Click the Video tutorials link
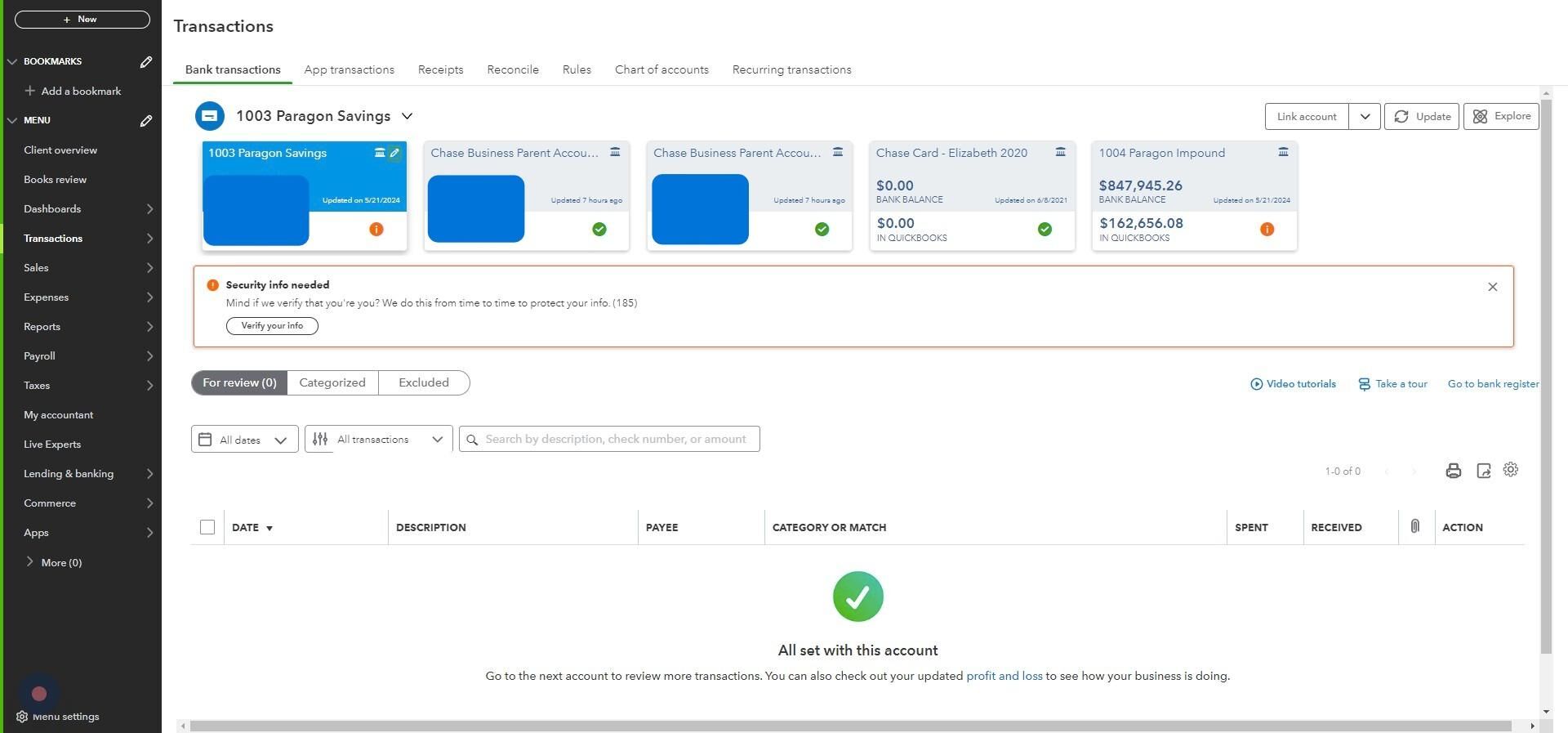The width and height of the screenshot is (1568, 733). coord(1293,384)
